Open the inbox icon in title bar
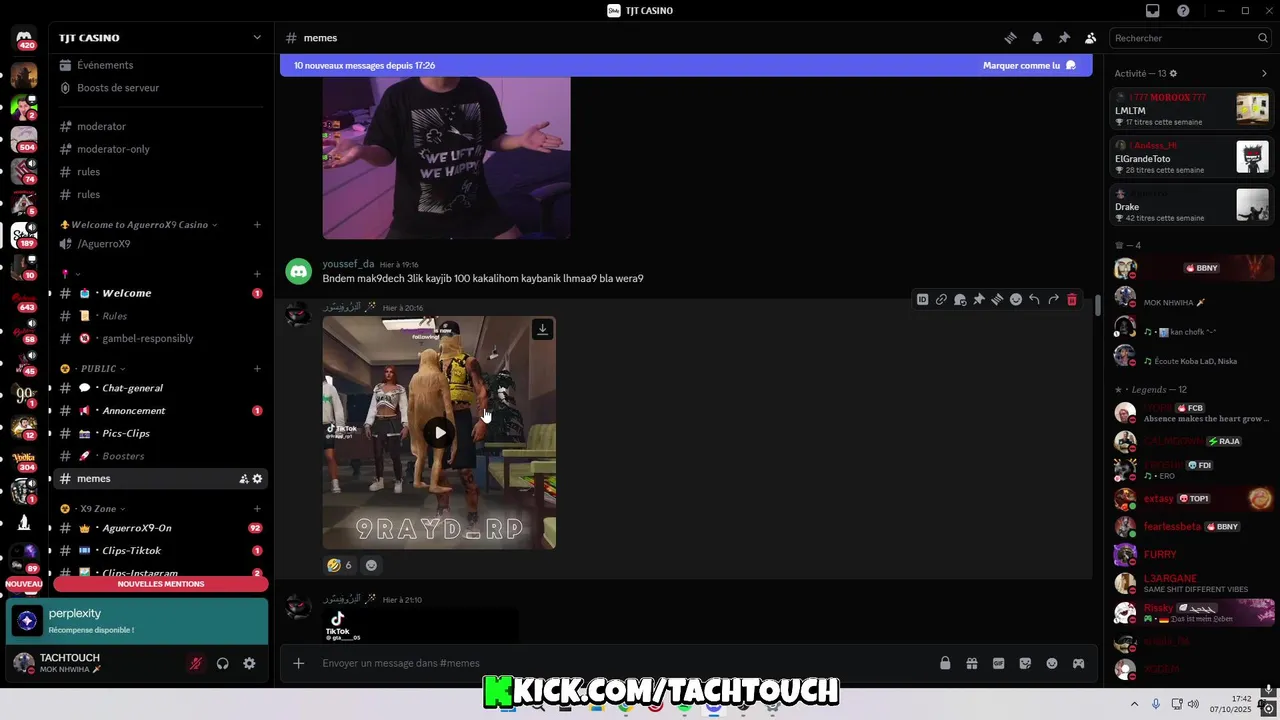Viewport: 1280px width, 720px height. tap(1153, 11)
